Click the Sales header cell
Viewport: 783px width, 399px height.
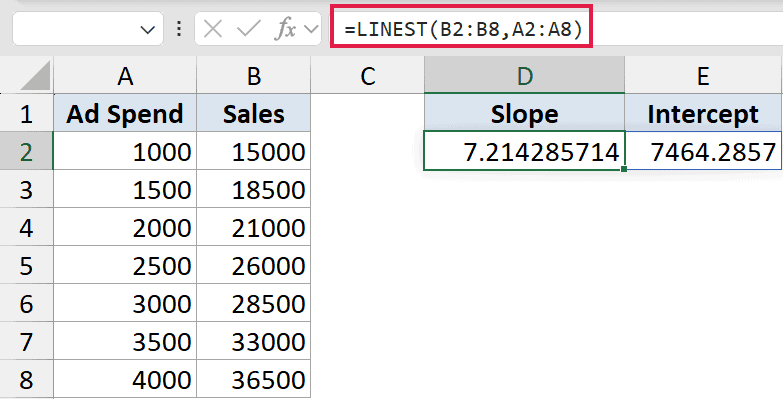(254, 113)
